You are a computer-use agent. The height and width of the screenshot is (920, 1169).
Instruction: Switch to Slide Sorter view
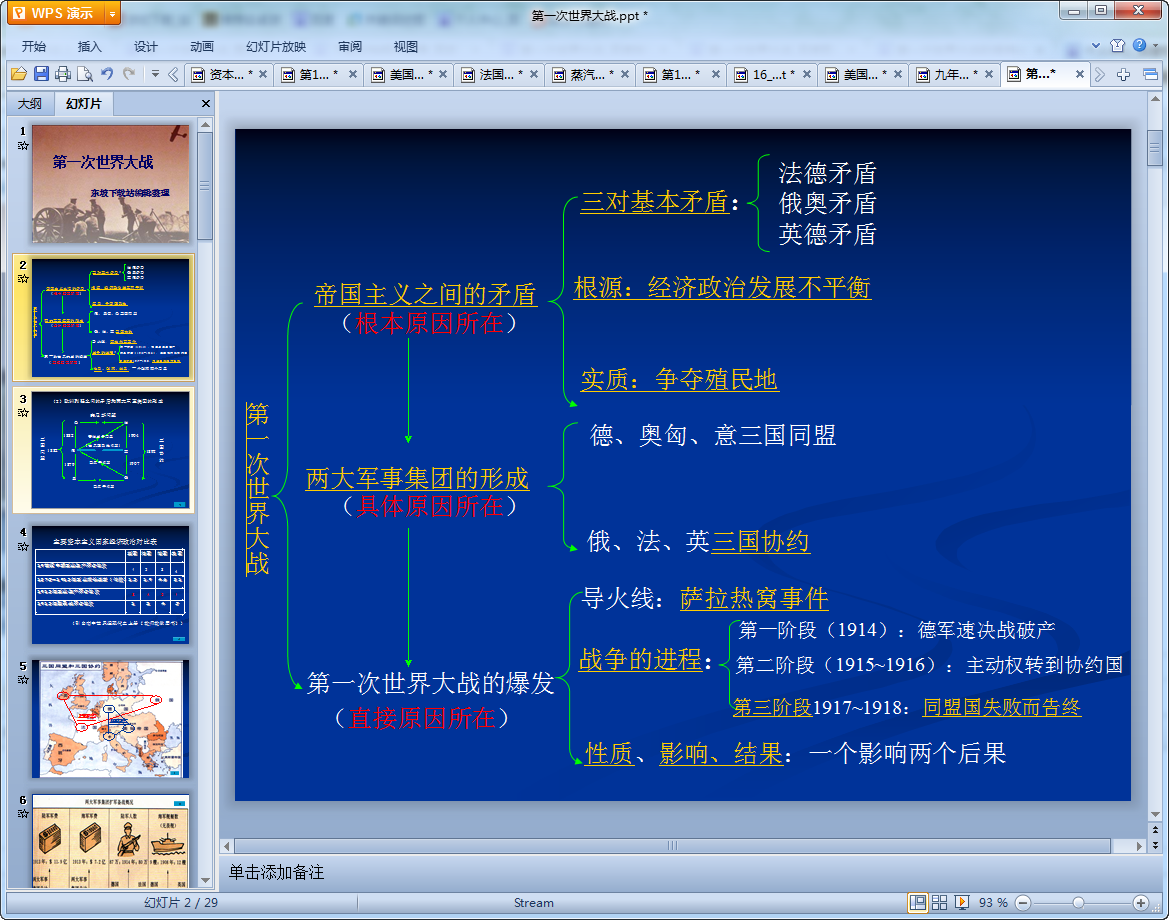(x=939, y=903)
